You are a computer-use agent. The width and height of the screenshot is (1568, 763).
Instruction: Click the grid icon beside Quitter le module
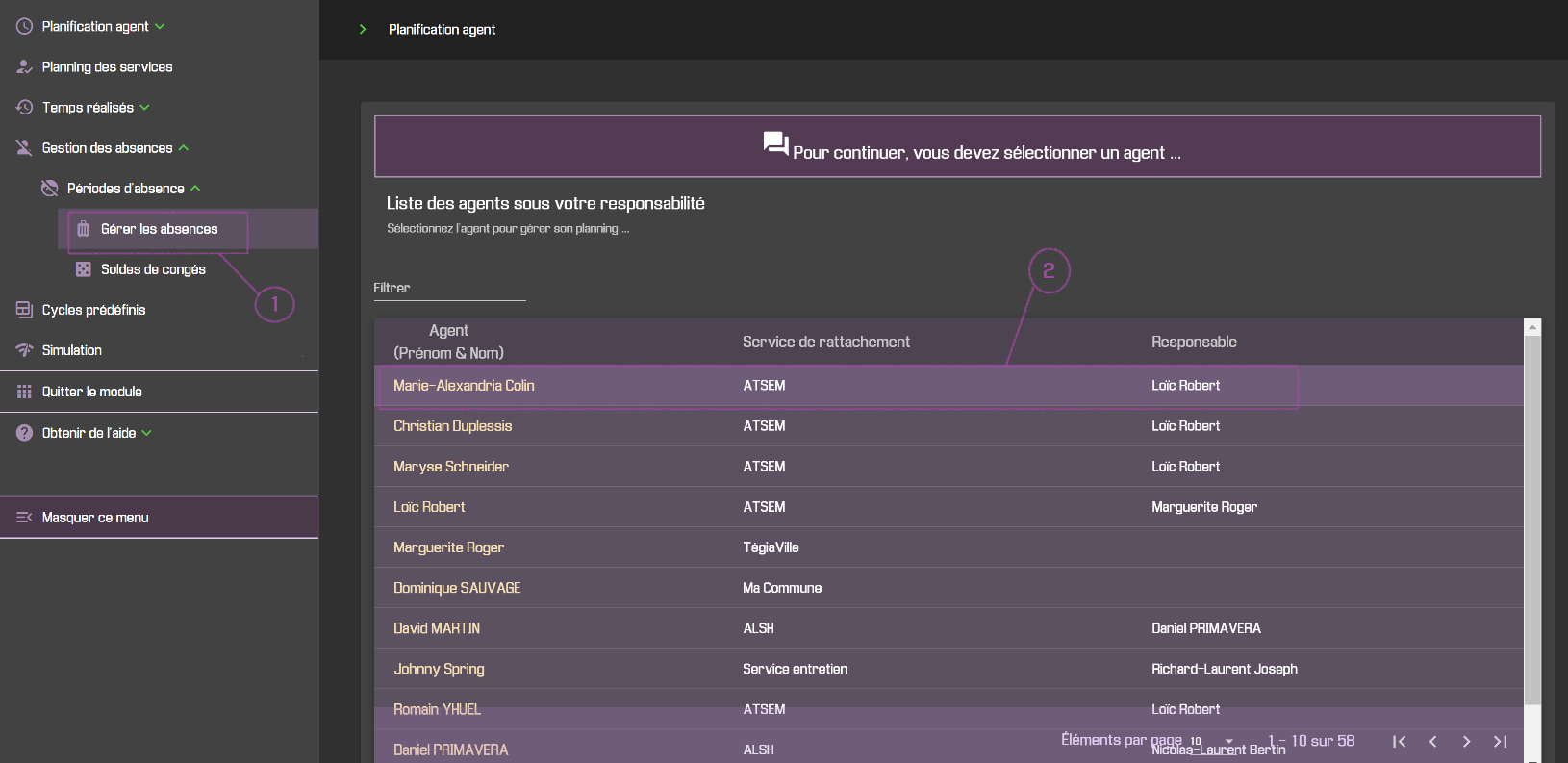pyautogui.click(x=24, y=392)
